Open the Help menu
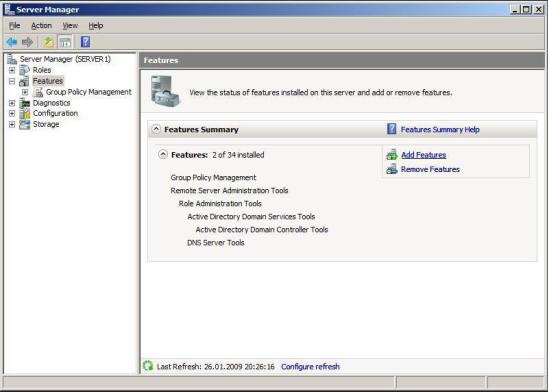 tap(95, 26)
